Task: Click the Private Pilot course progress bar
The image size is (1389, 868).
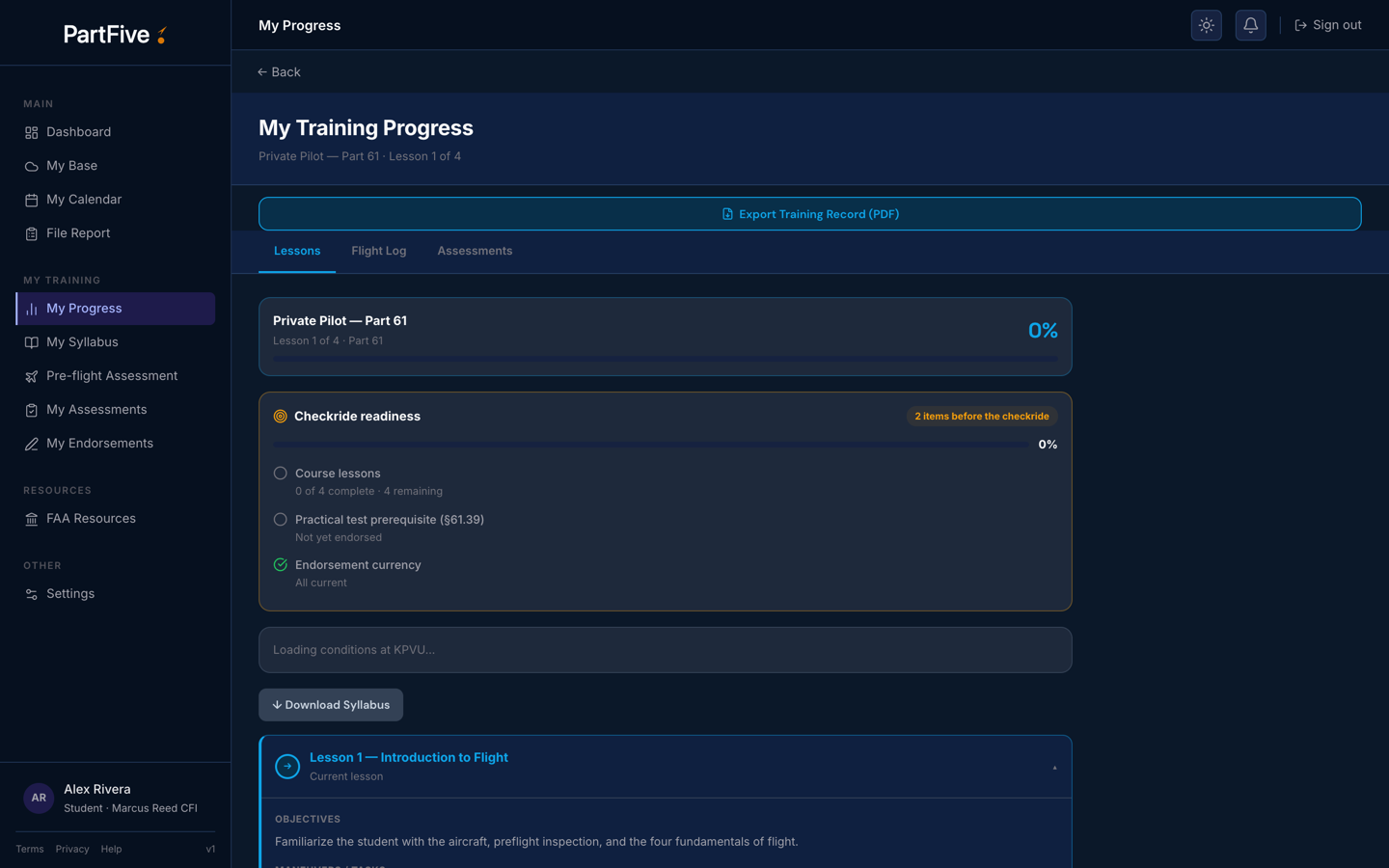Action: click(x=666, y=359)
